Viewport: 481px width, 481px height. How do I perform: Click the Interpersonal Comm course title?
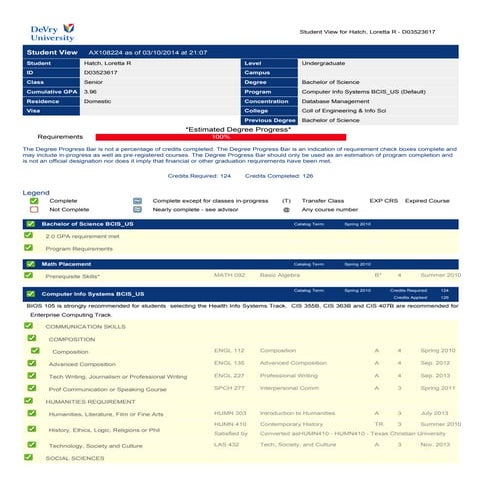(289, 388)
